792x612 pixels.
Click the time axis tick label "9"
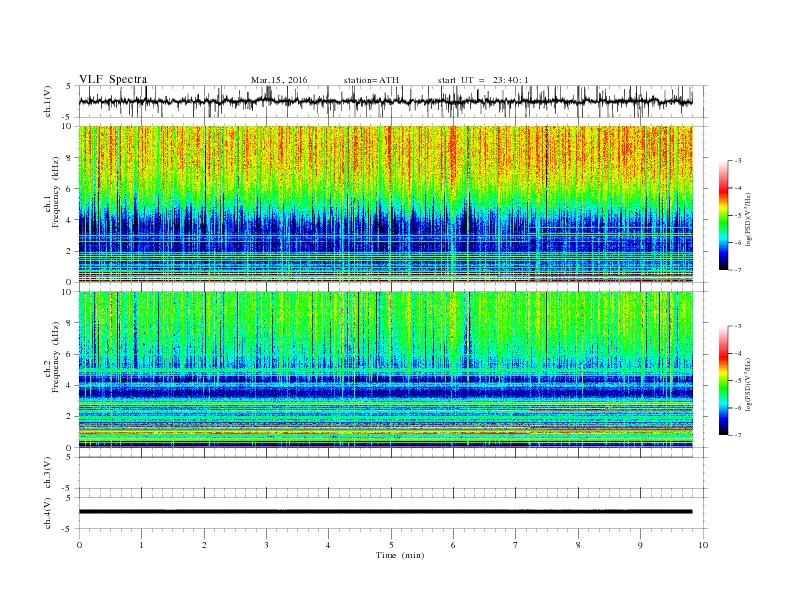(640, 545)
